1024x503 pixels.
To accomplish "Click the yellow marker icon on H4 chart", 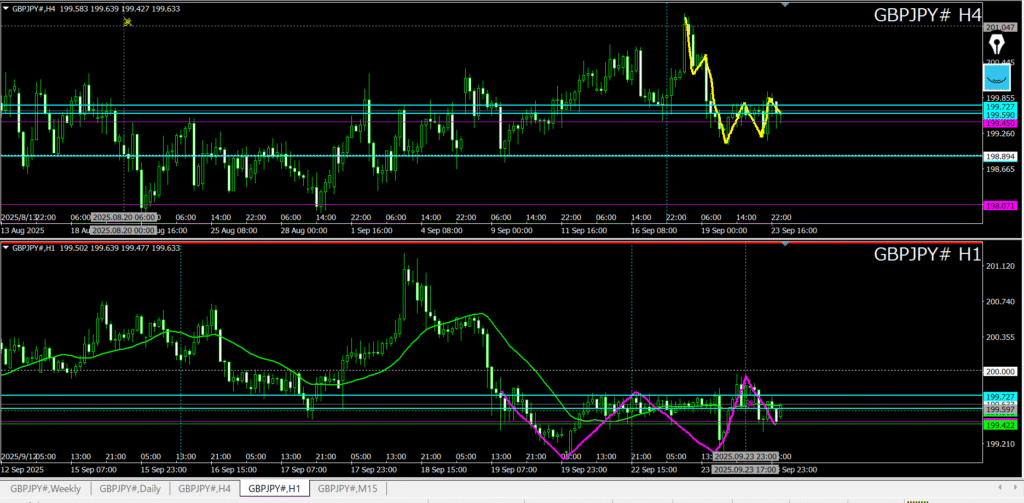I will click(127, 22).
